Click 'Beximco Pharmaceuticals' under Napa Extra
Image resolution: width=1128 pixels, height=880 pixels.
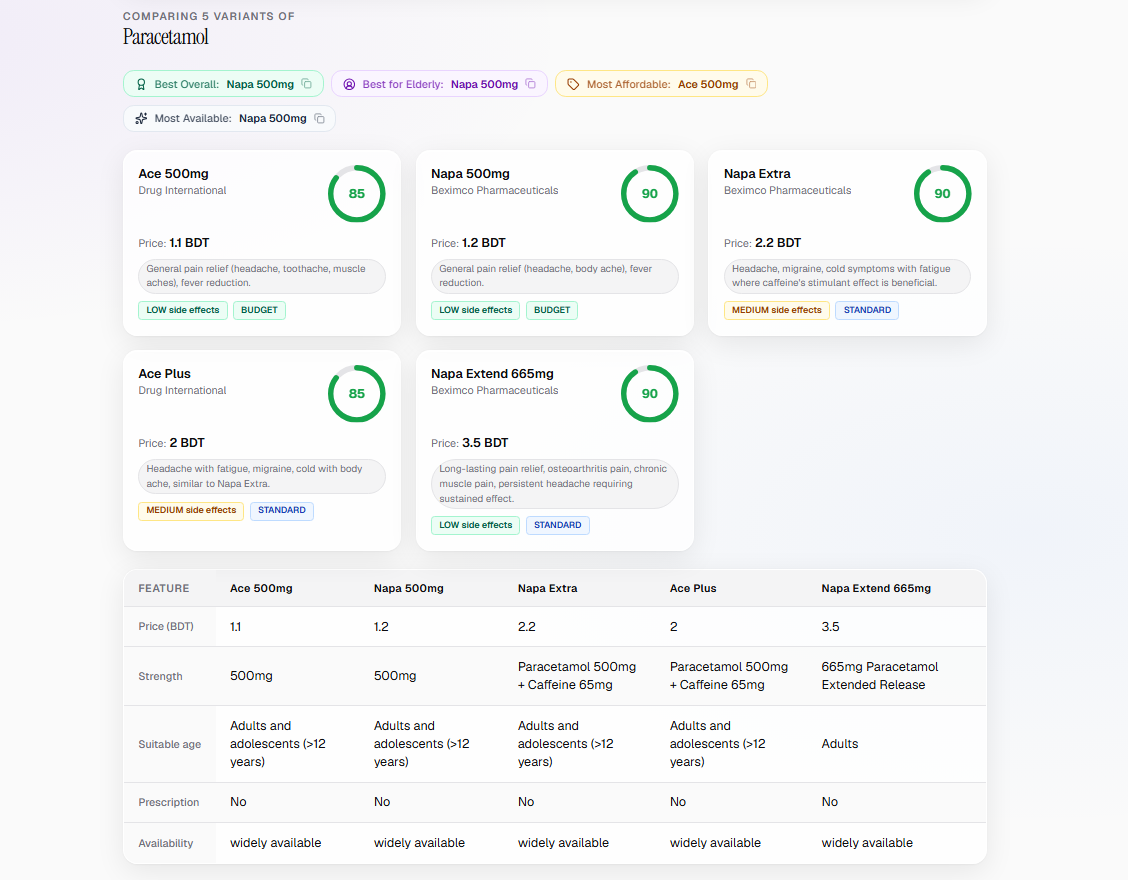pos(787,191)
